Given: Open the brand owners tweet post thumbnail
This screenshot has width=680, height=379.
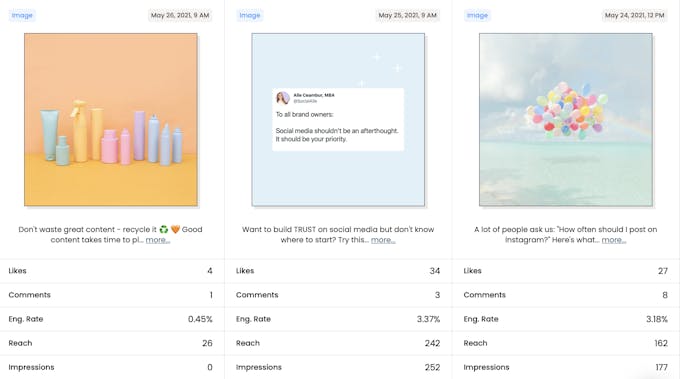Looking at the screenshot, I should pos(338,120).
